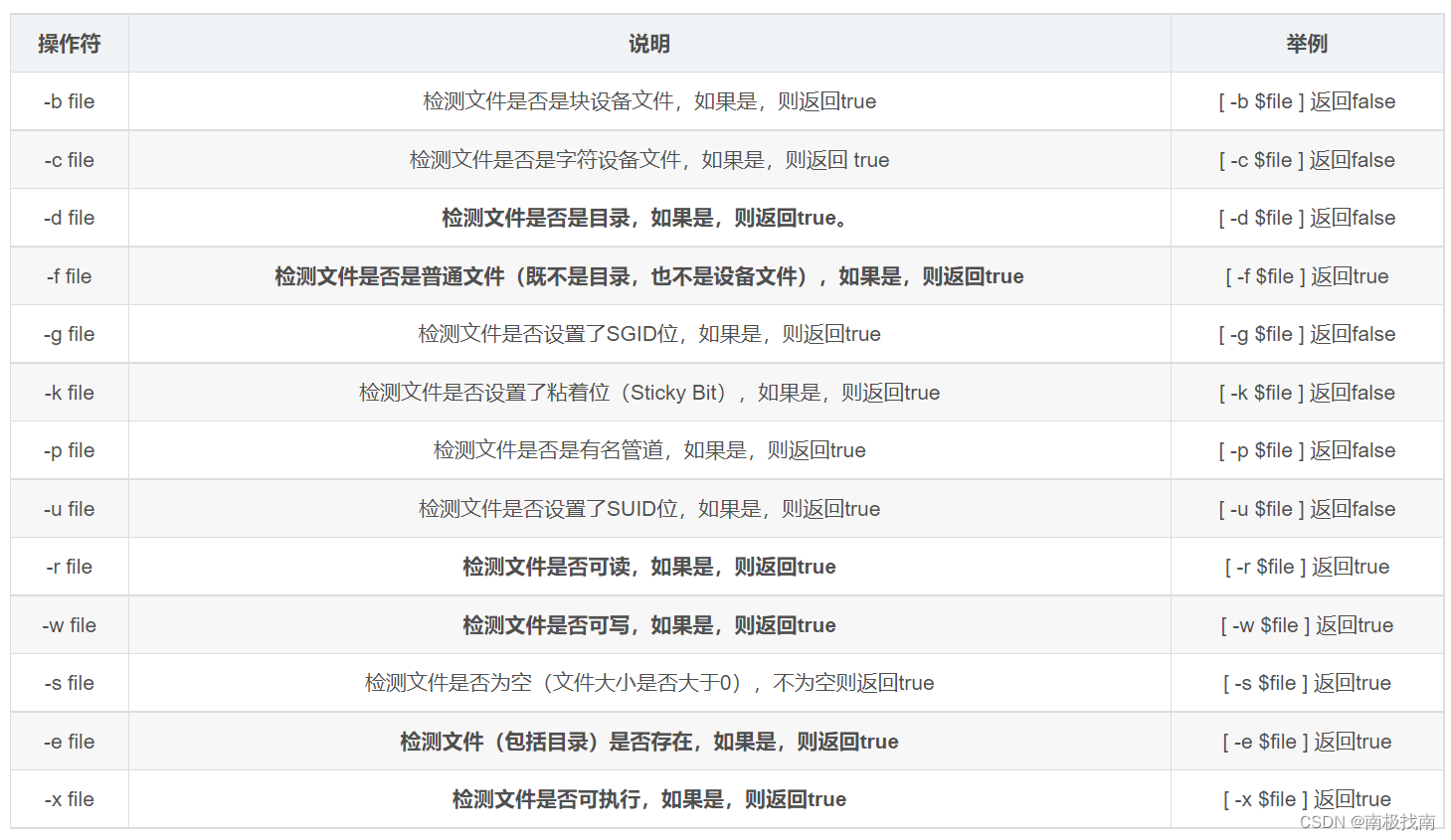Select the "-s file" operator cell

(70, 683)
